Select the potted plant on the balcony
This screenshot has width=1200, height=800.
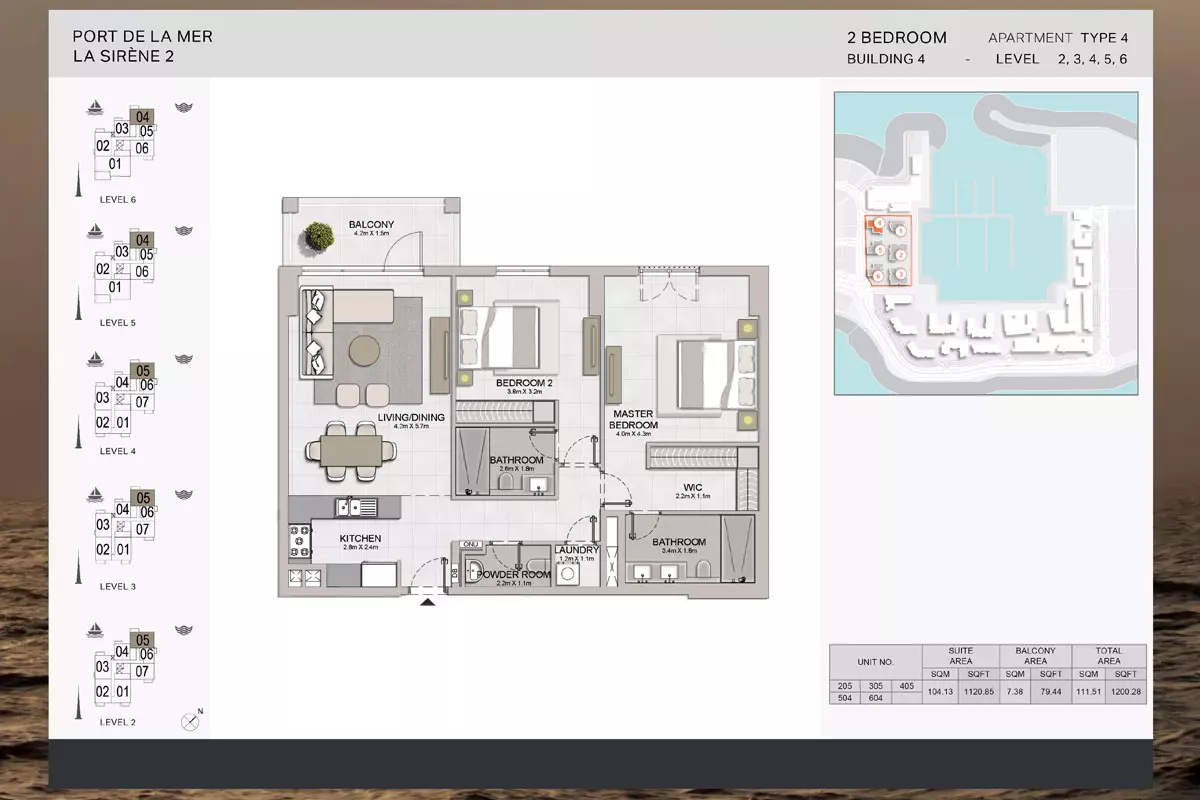320,236
